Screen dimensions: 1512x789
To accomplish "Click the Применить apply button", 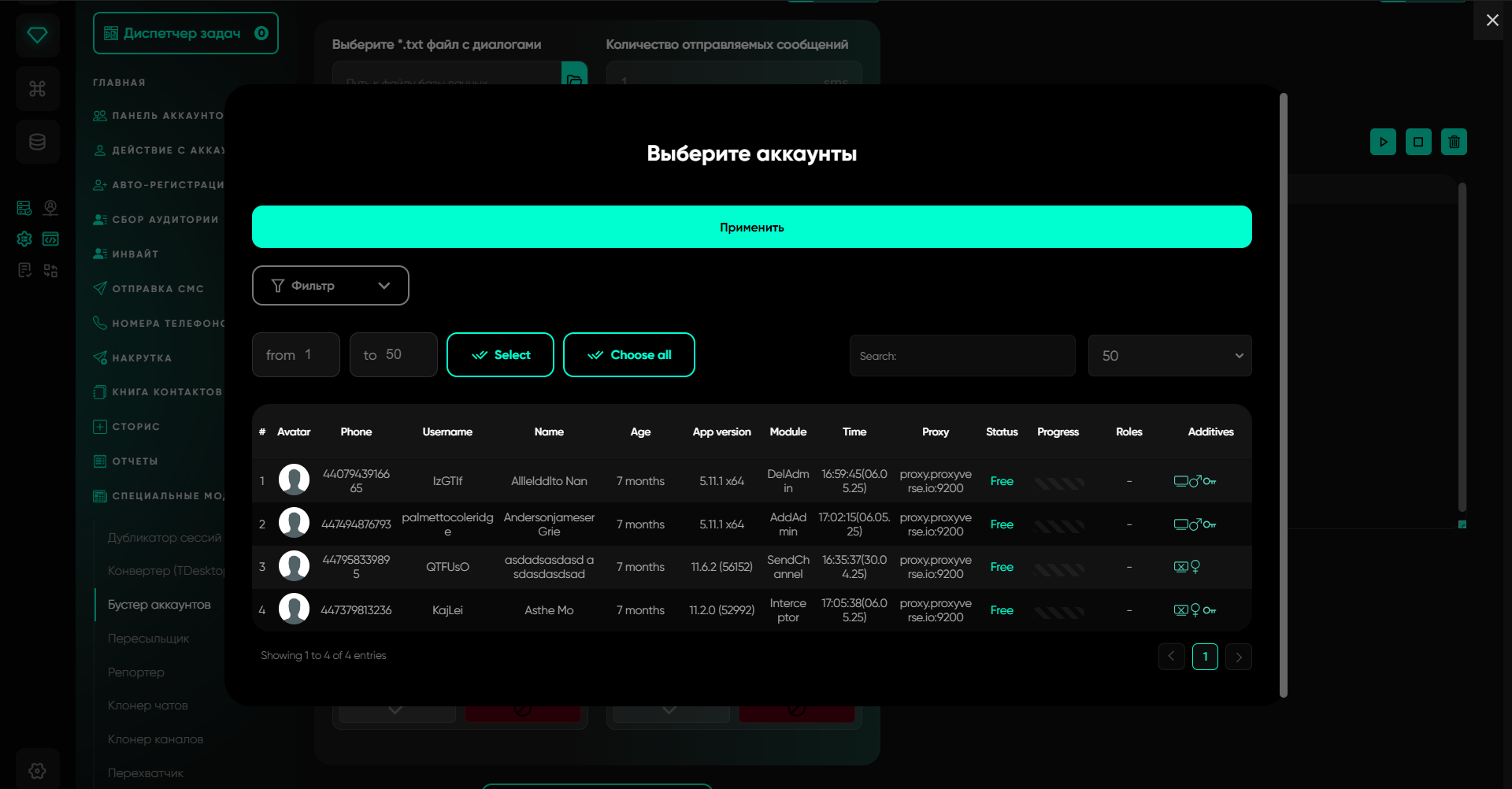I will coord(751,227).
